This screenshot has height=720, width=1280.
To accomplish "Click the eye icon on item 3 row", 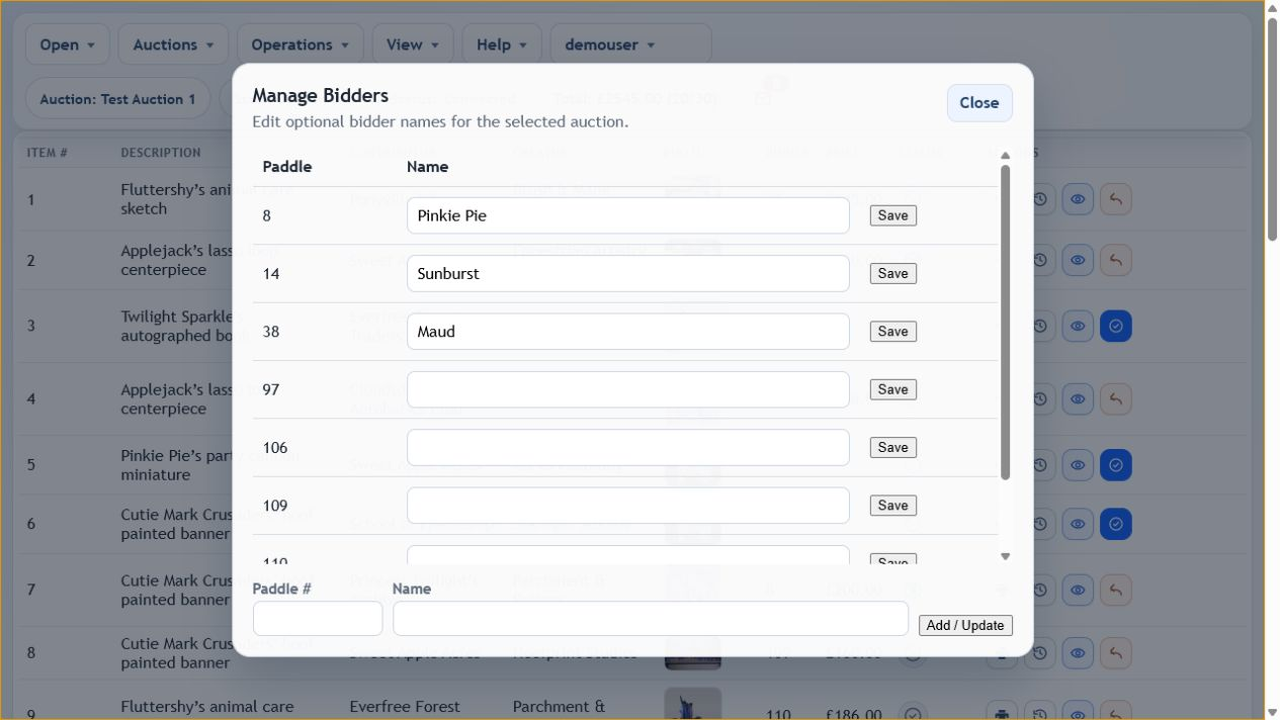I will [1078, 326].
